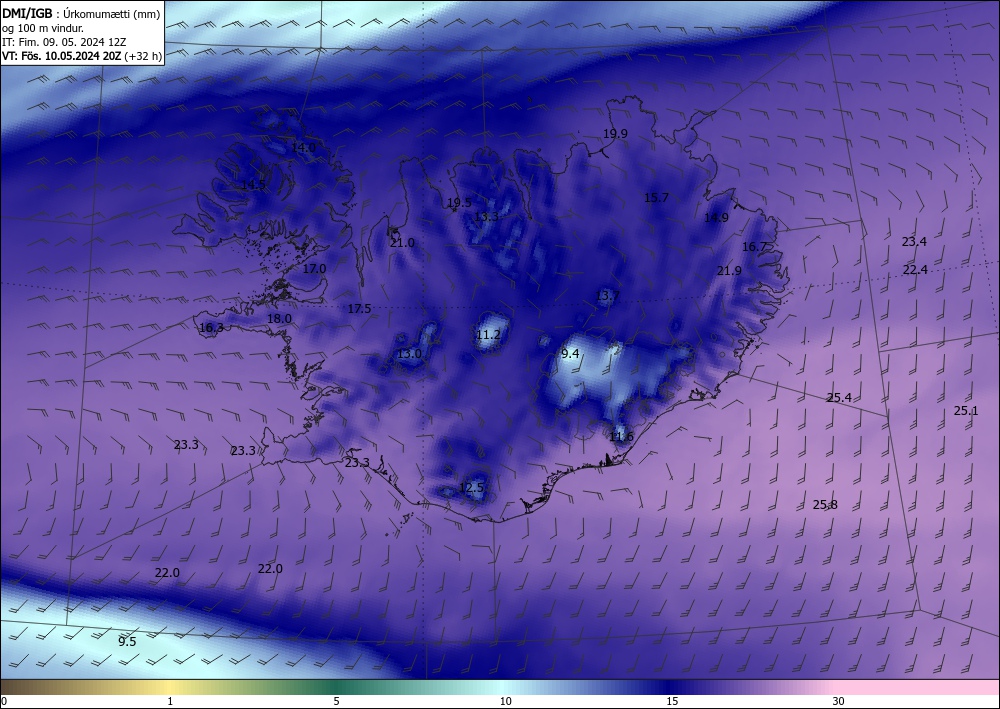Click the dry-band value 9.5

(x=128, y=641)
